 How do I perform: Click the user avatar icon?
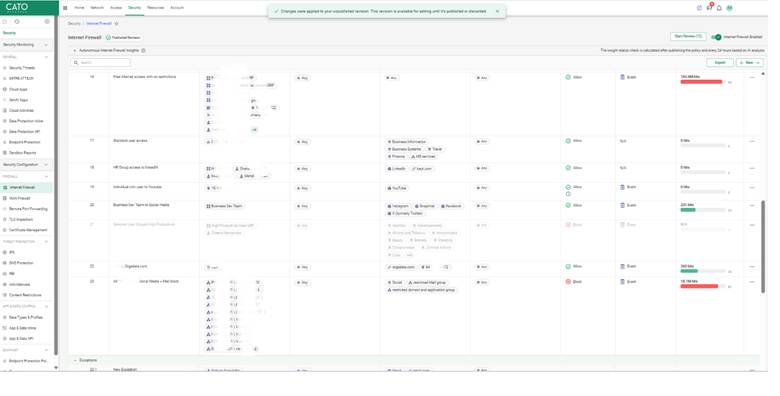[729, 8]
